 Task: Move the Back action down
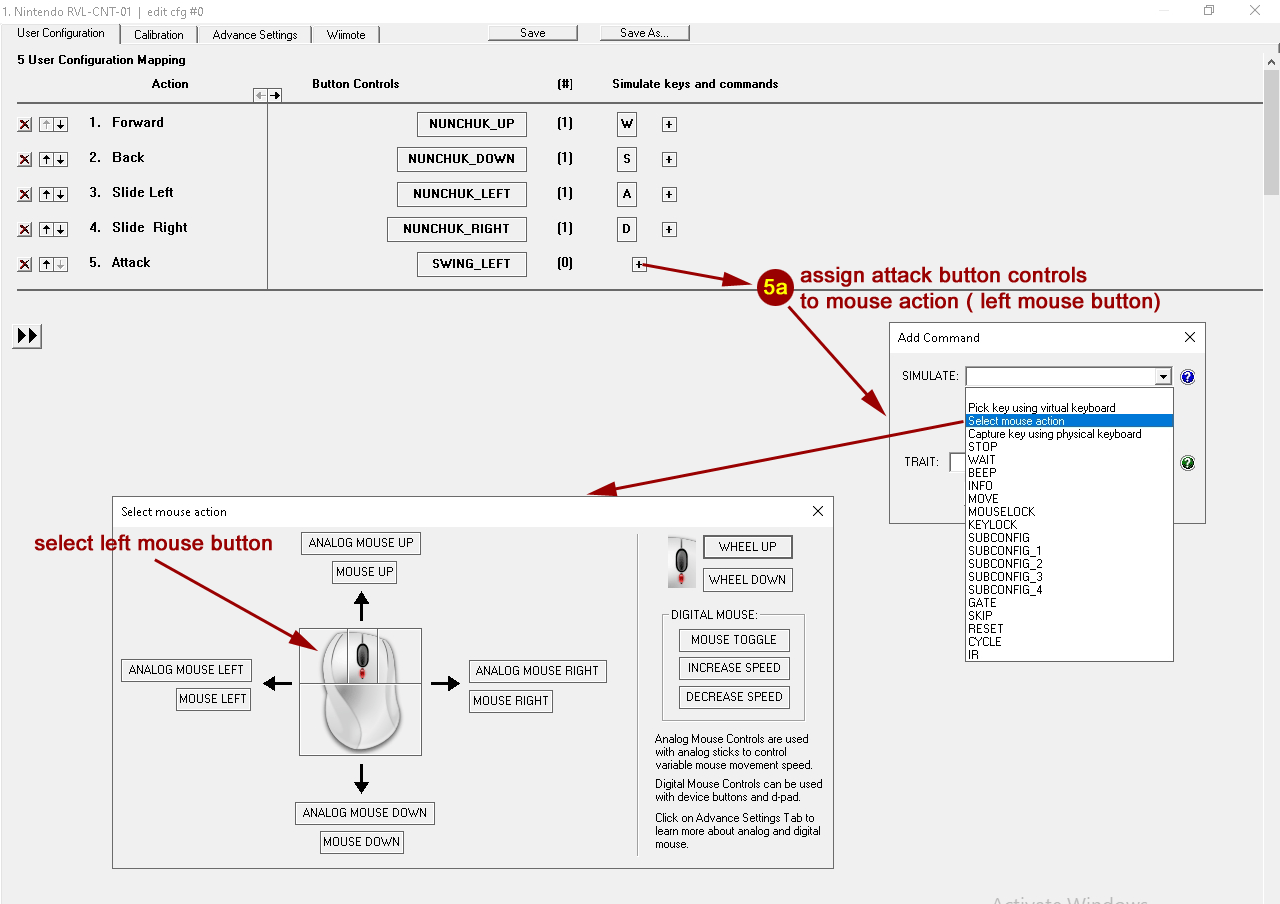coord(61,160)
